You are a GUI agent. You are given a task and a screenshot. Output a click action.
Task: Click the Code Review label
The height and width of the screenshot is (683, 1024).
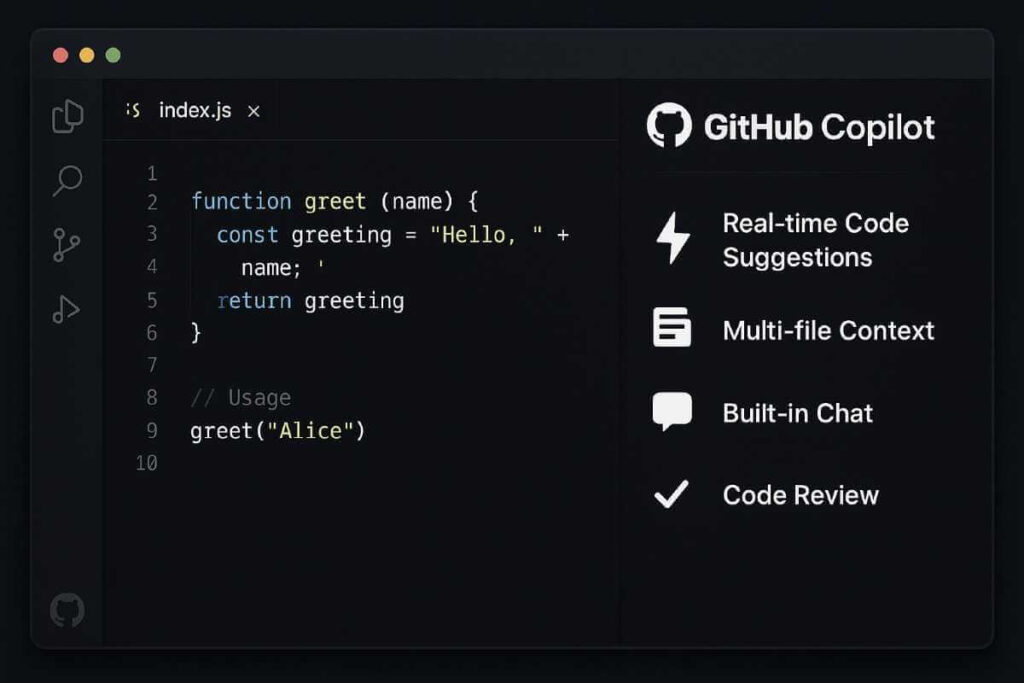tap(800, 494)
